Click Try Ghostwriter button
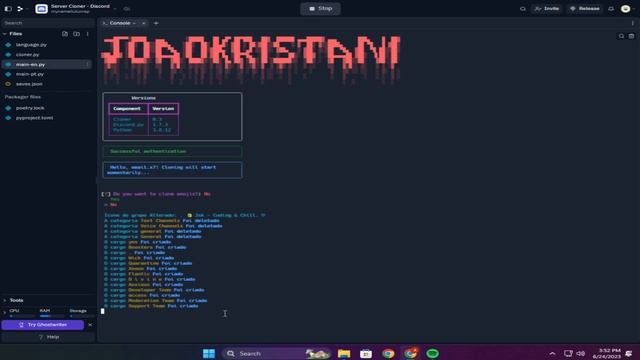Screen dimensions: 640x360 pyautogui.click(x=42, y=325)
